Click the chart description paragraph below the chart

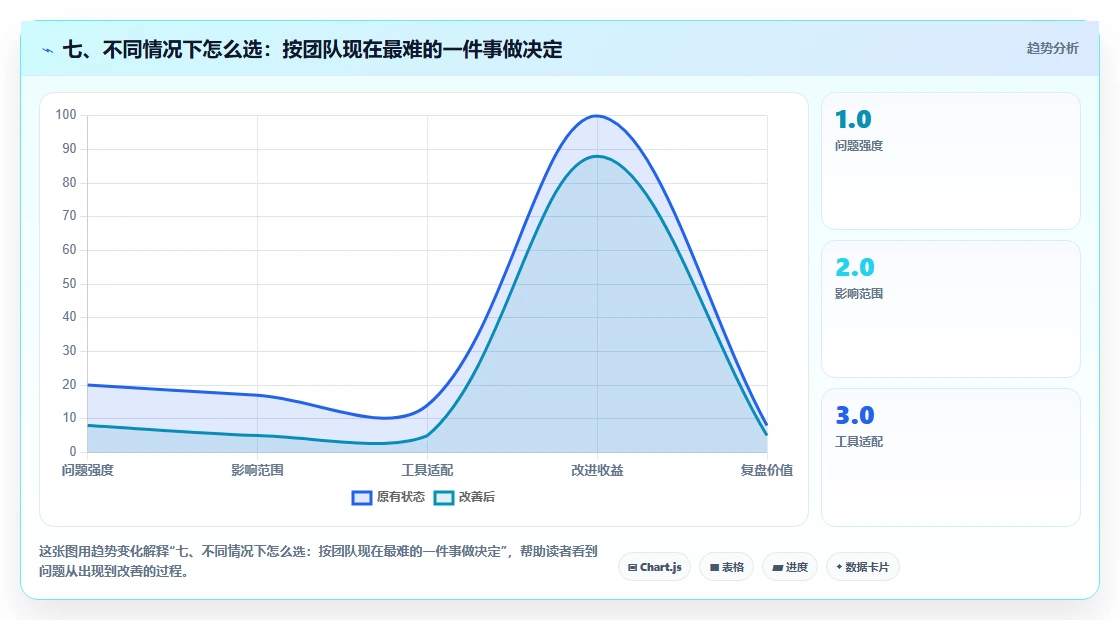(318, 561)
